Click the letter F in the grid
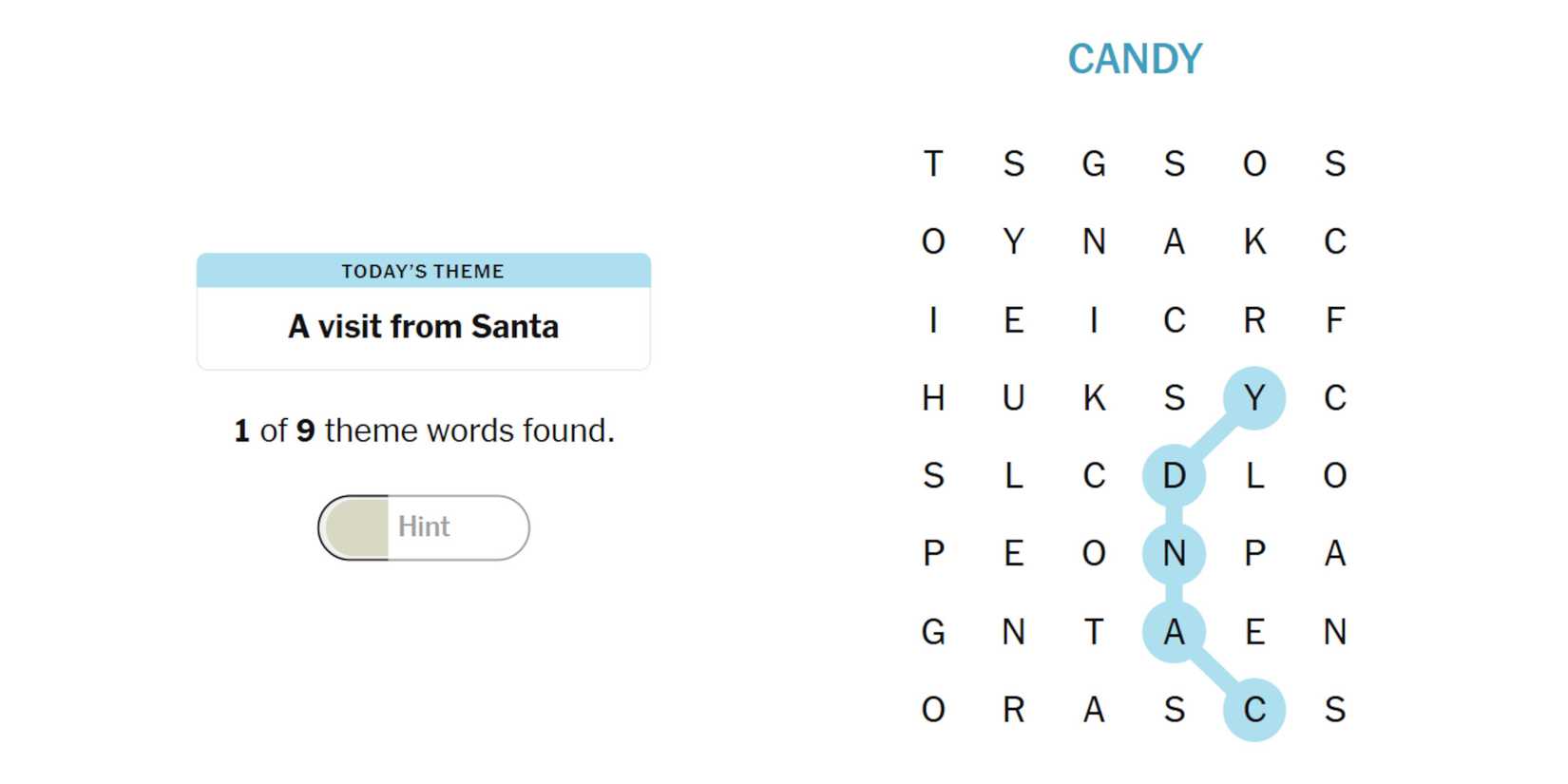The width and height of the screenshot is (1568, 784). (x=1334, y=320)
